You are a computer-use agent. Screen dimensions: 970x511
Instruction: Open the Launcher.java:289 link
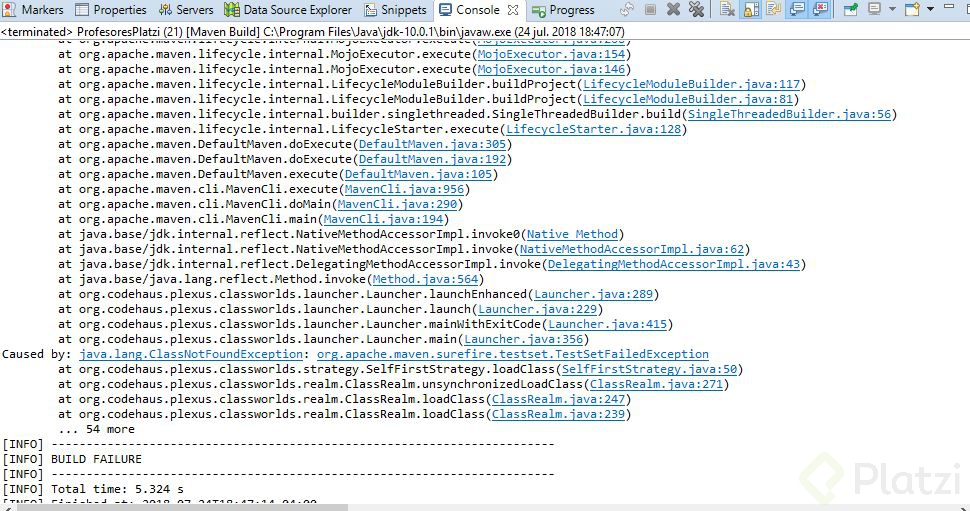point(593,294)
